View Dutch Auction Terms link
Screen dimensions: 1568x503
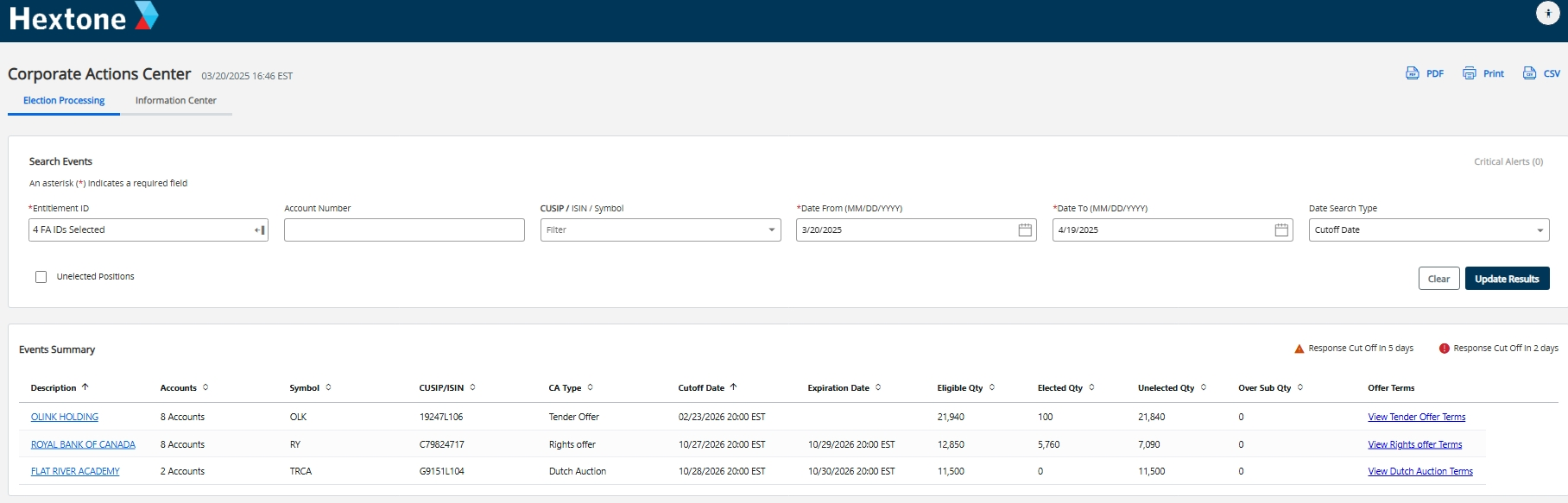1420,471
